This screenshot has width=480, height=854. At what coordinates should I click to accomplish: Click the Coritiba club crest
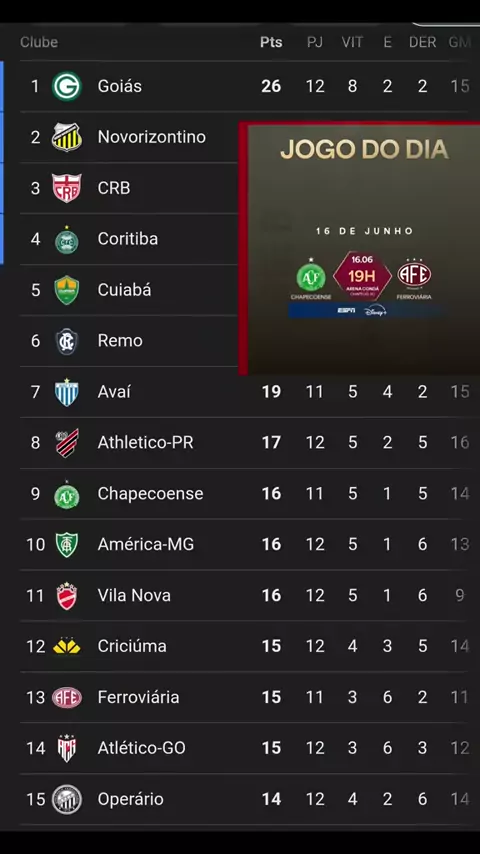(x=66, y=240)
